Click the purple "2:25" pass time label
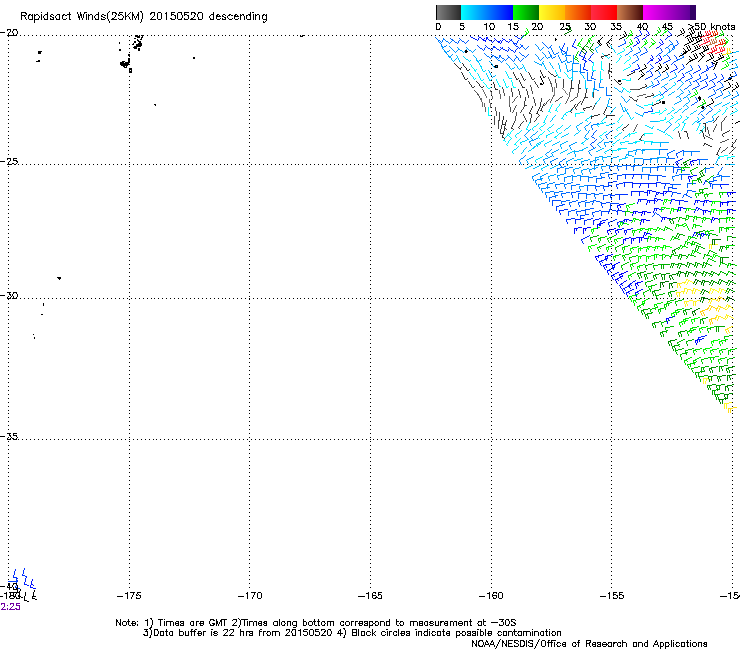740x650 pixels. point(10,607)
